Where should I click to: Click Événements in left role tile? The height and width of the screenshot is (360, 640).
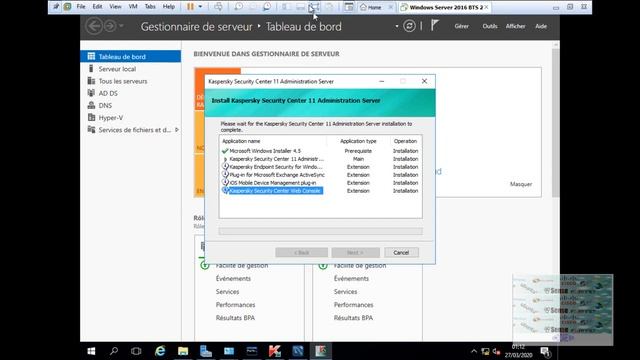[233, 278]
